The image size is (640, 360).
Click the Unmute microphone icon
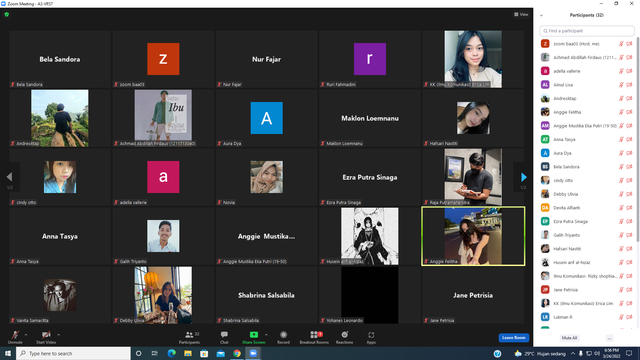pos(15,335)
